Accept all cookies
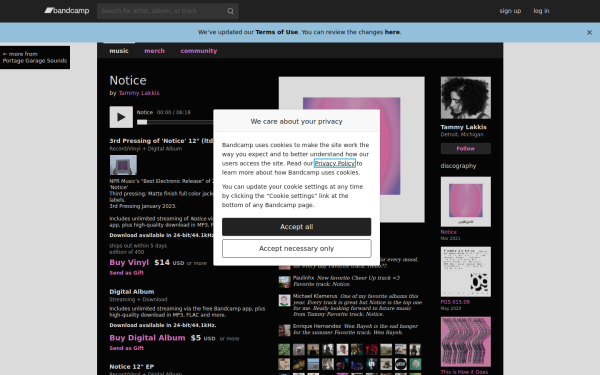This screenshot has width=600, height=375. coord(297,227)
